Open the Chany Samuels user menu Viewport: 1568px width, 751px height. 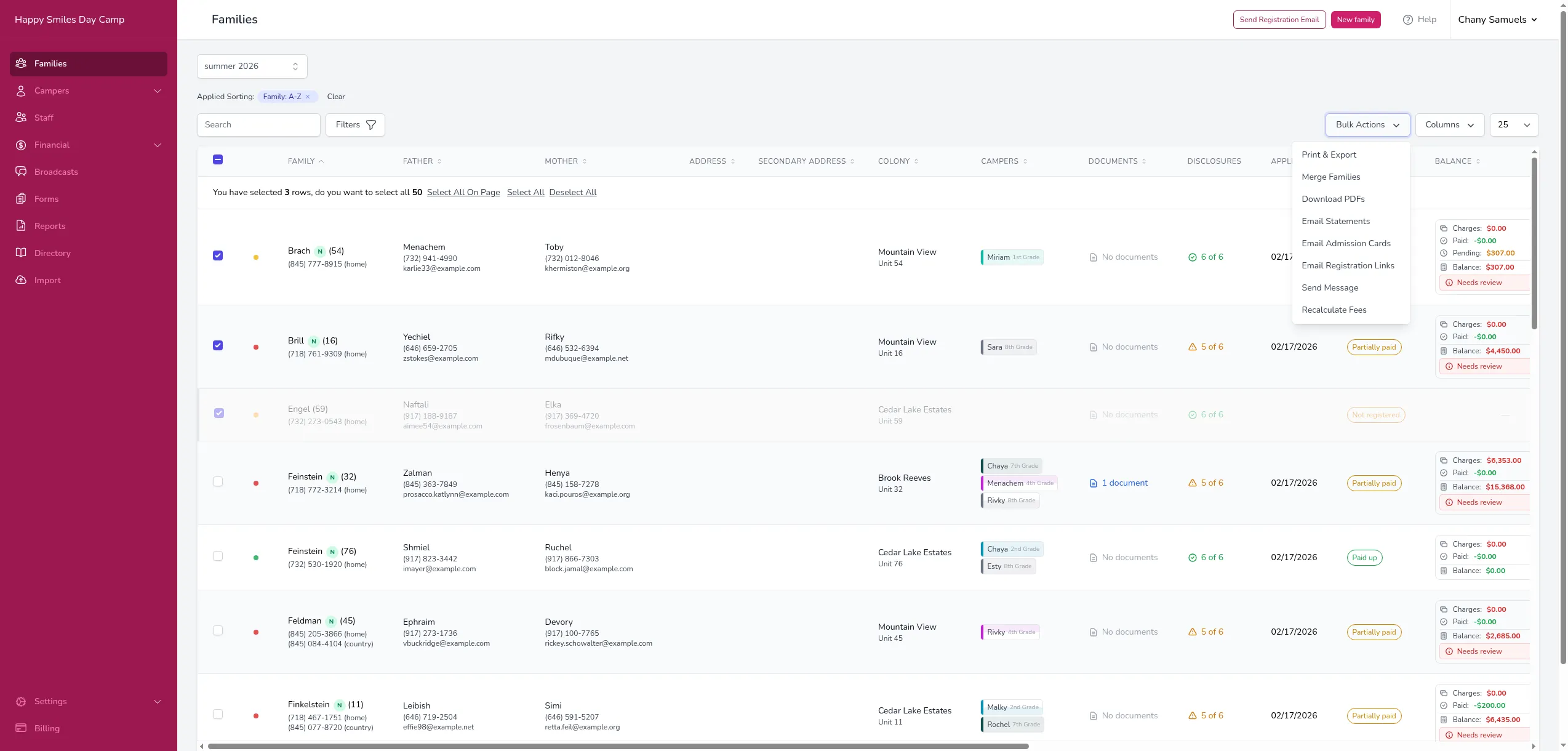1497,20
